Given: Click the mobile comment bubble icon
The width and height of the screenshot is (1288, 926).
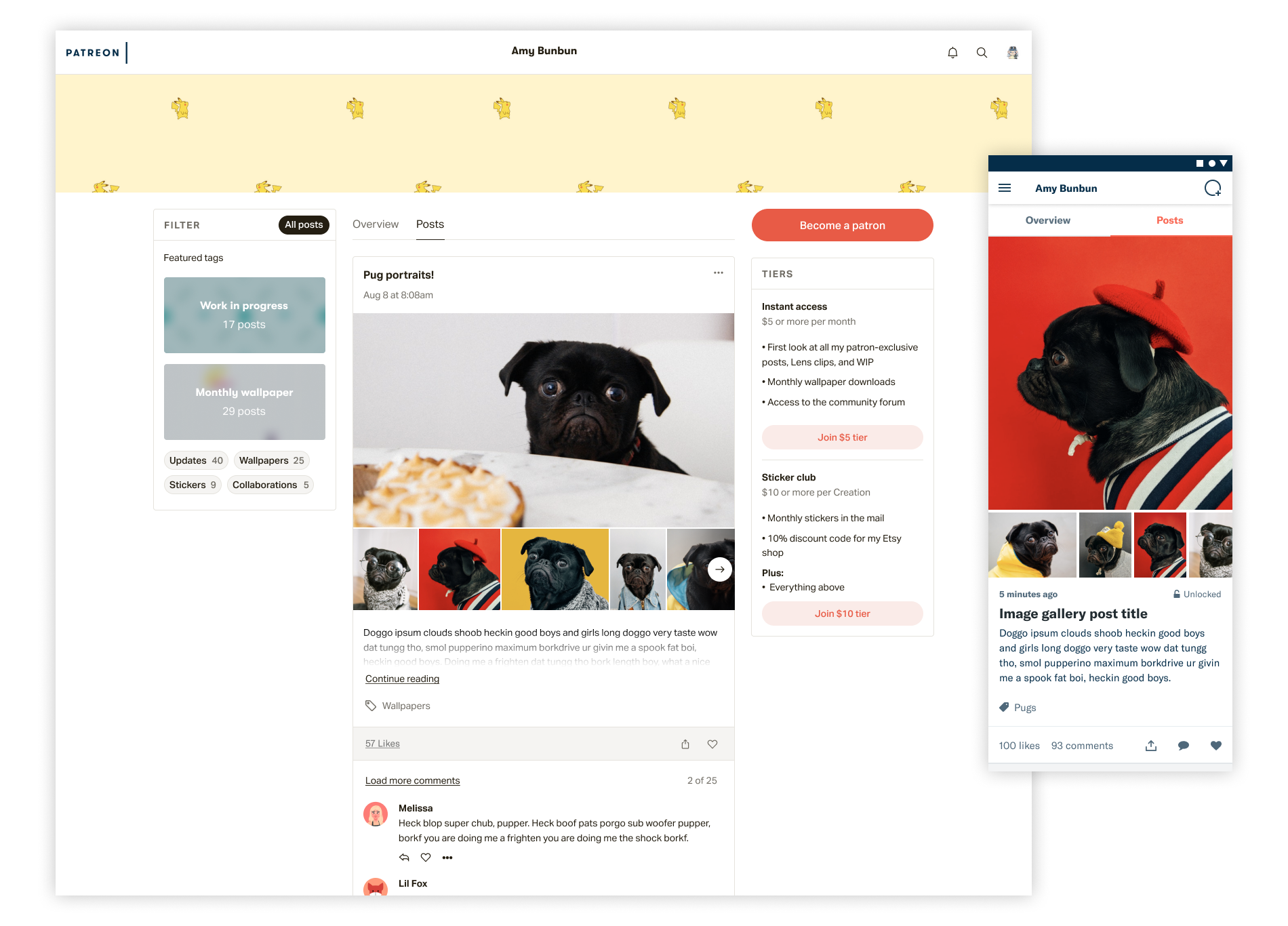Looking at the screenshot, I should click(x=1184, y=746).
